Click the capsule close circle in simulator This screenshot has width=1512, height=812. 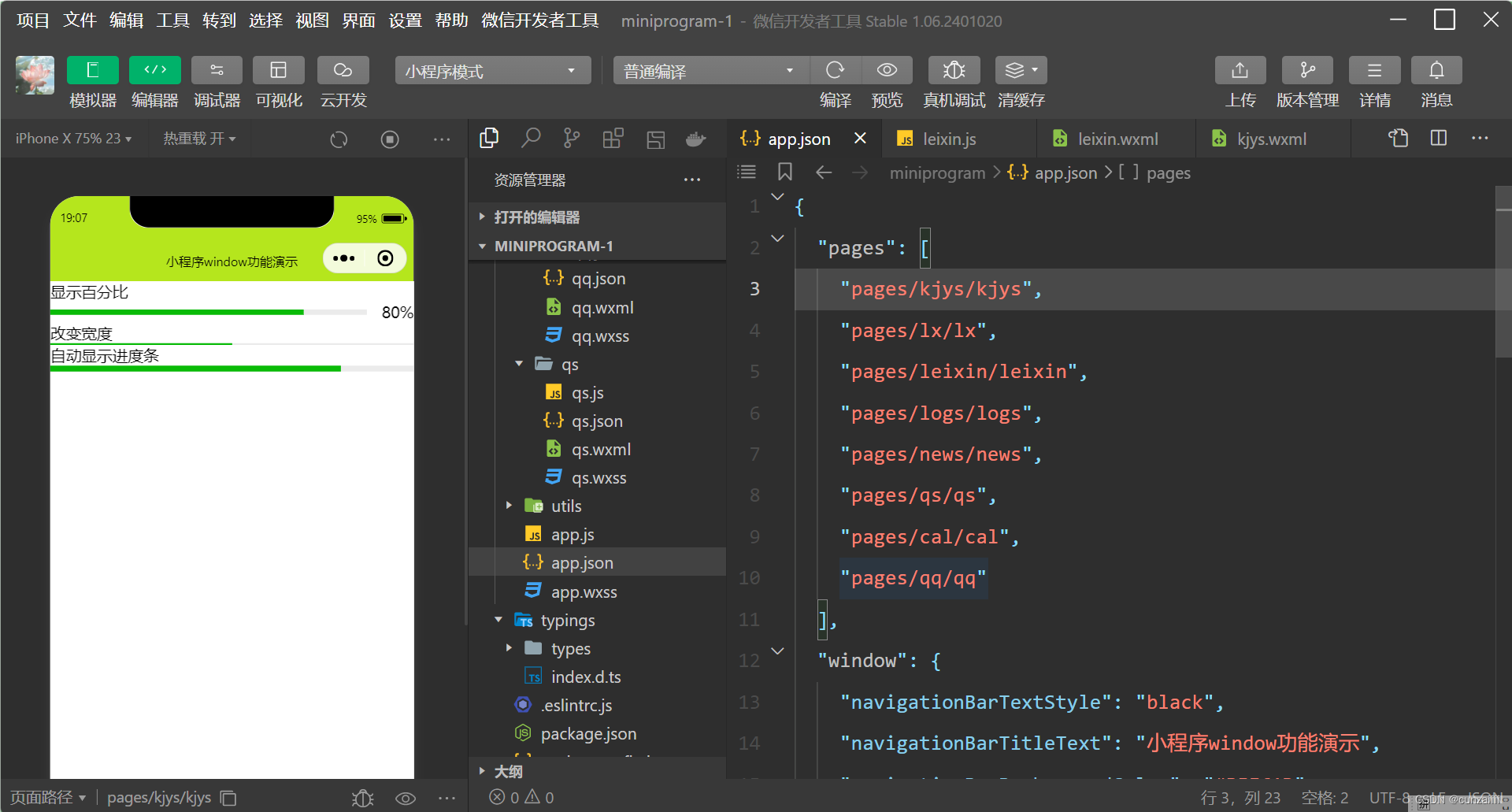pos(385,258)
